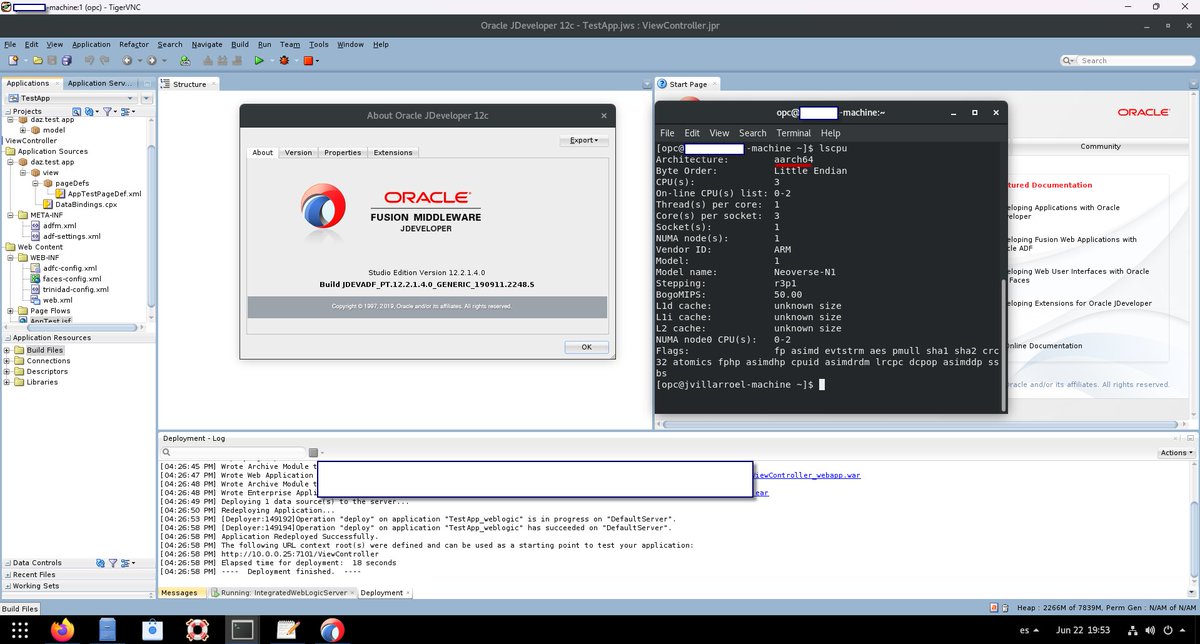The width and height of the screenshot is (1200, 644).
Task: Switch to the Extensions tab in About dialog
Action: [x=393, y=153]
